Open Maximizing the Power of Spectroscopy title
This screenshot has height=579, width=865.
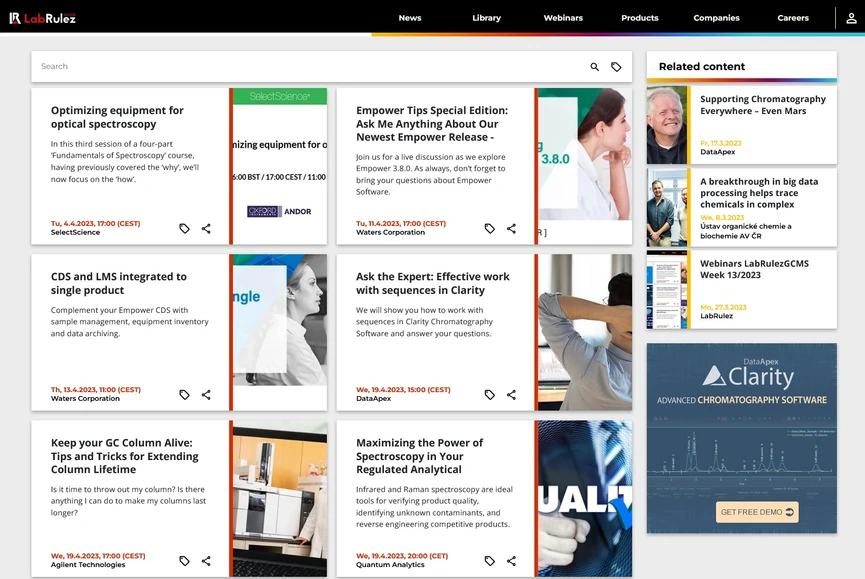click(x=419, y=456)
